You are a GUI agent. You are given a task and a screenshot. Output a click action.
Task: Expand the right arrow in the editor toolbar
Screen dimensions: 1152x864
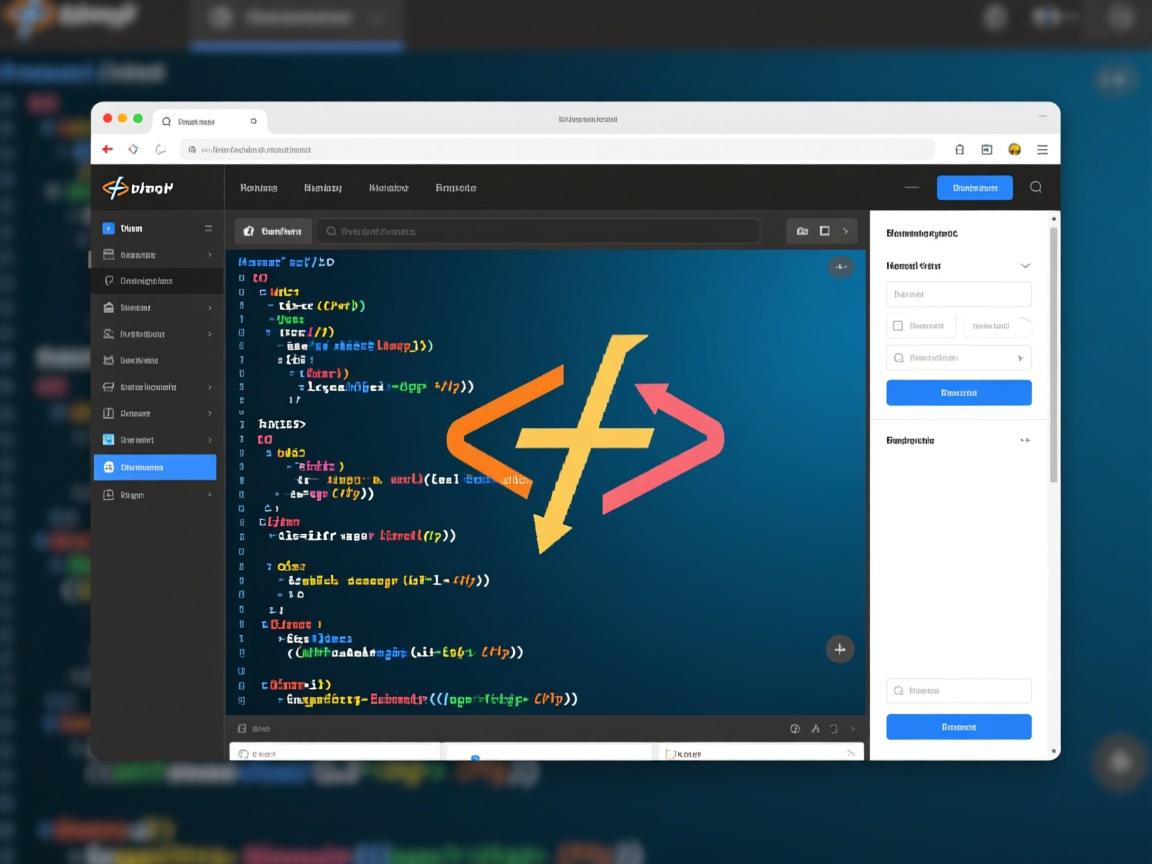coord(846,231)
